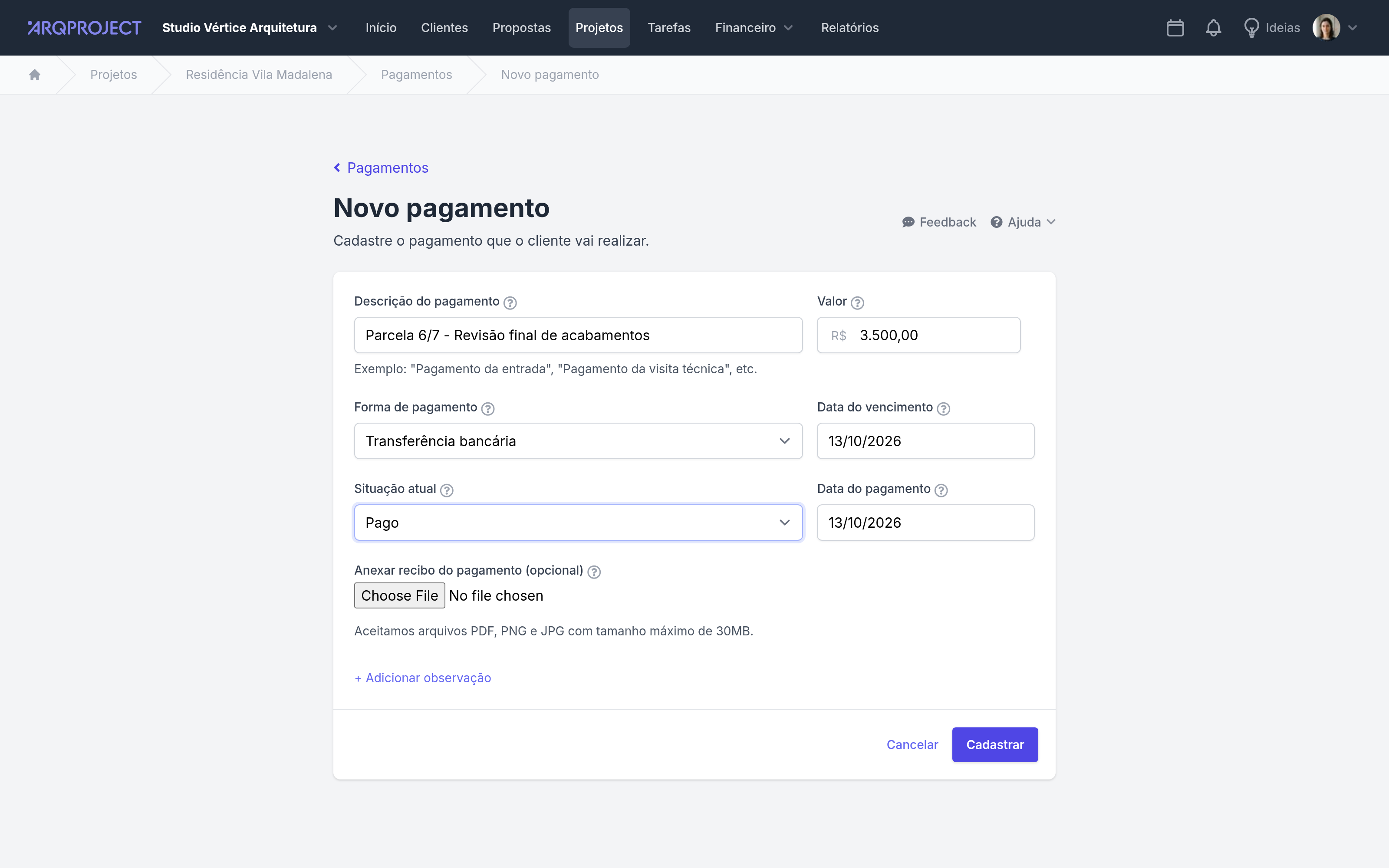Click the Data do pagamento field
This screenshot has height=868, width=1389.
pyautogui.click(x=925, y=523)
